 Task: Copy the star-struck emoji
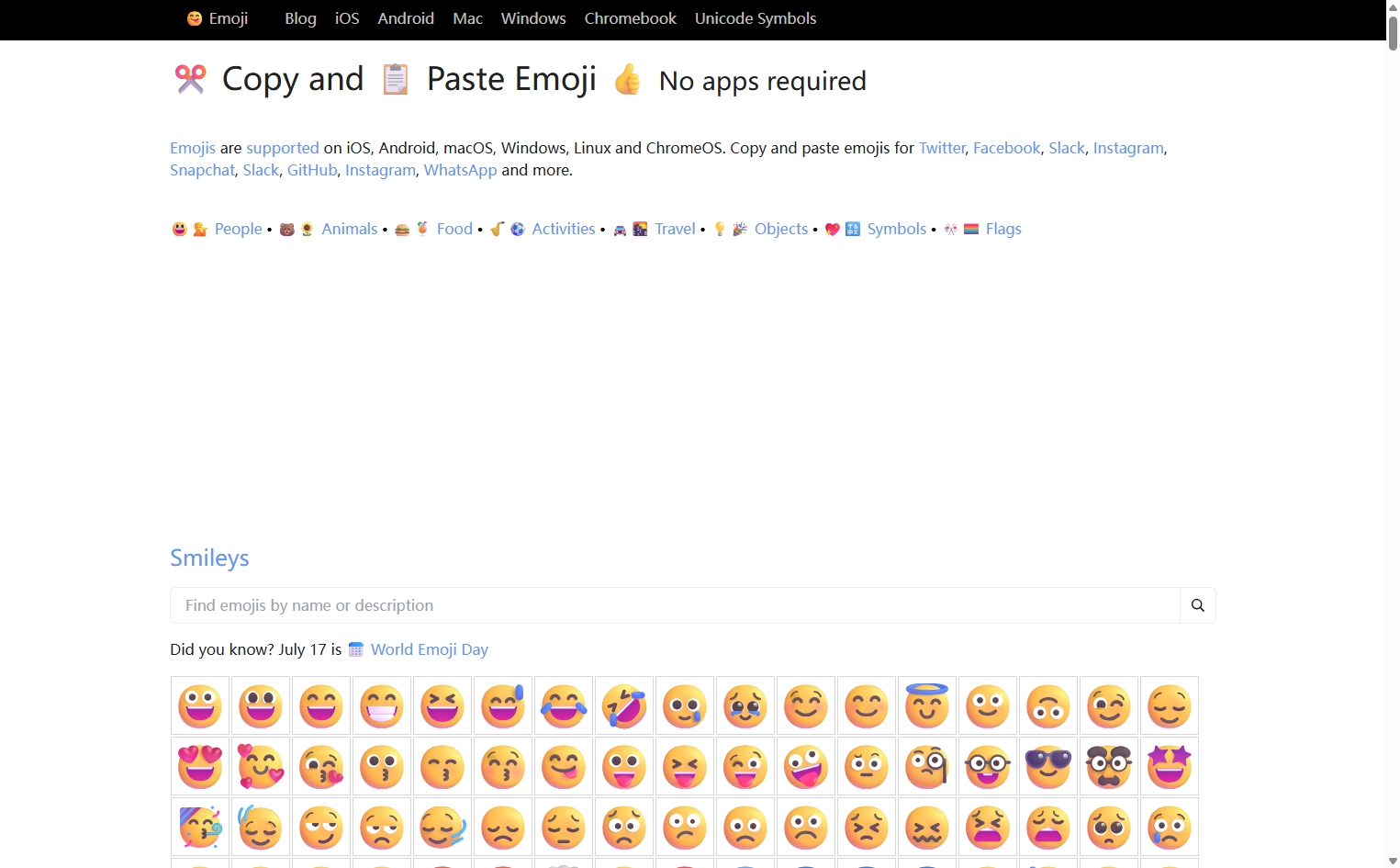[1170, 767]
